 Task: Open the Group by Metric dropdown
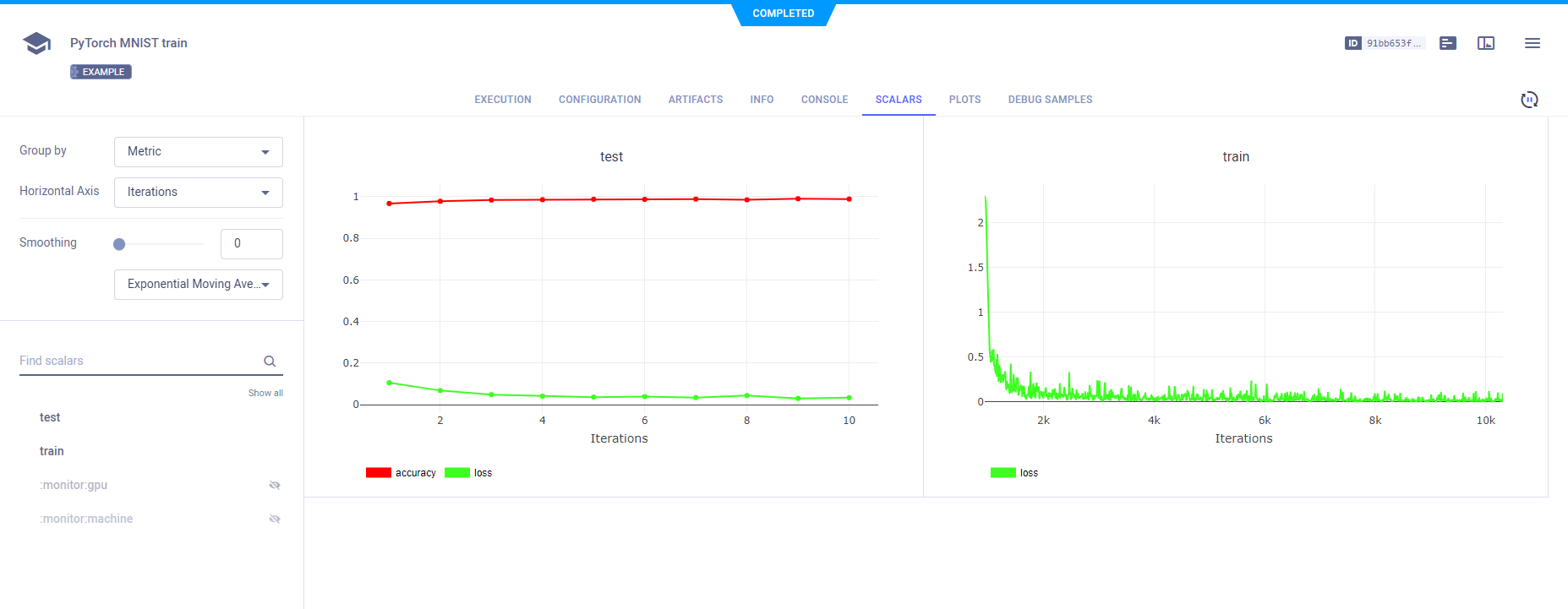198,152
